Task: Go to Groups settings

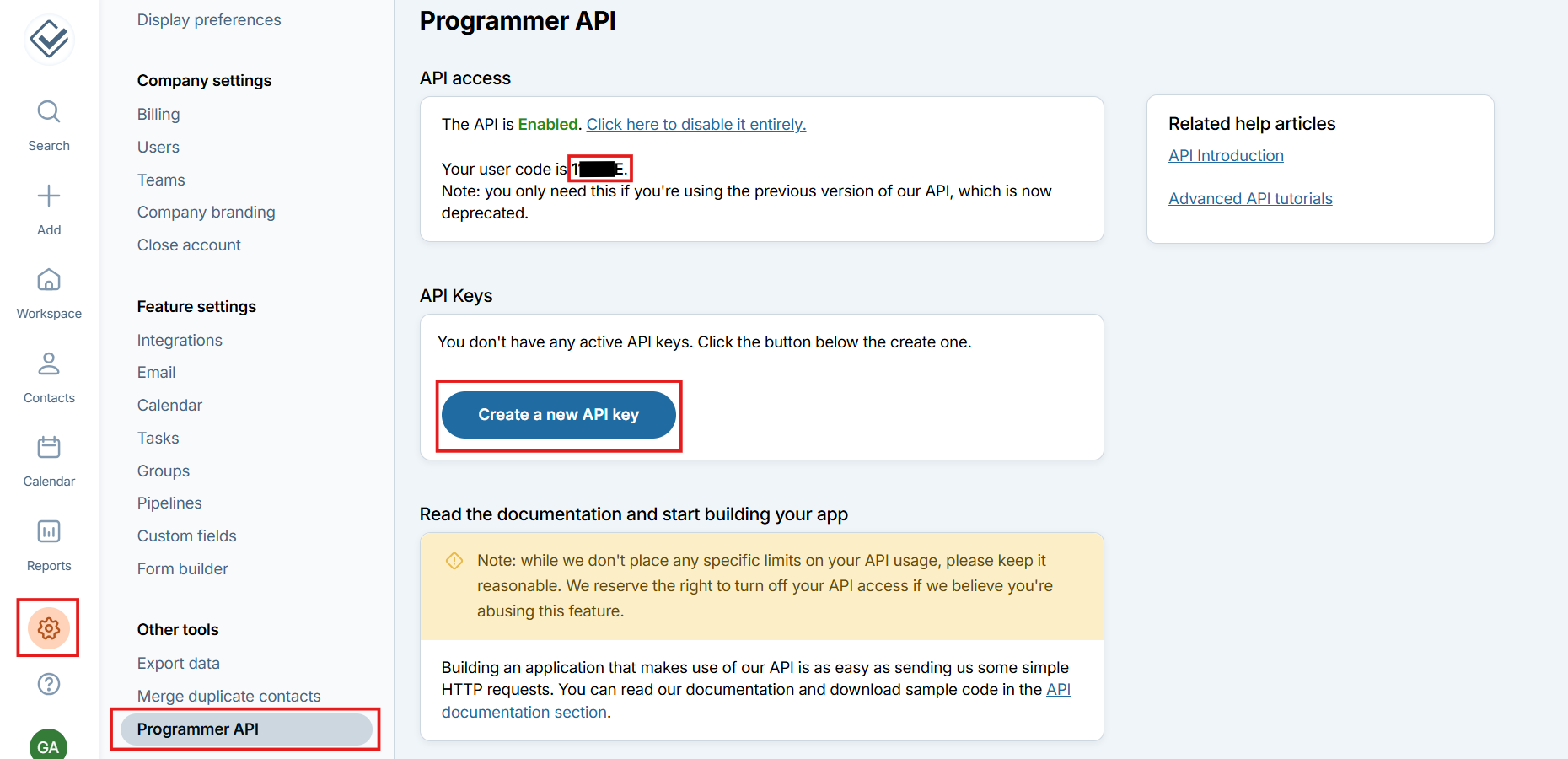Action: pos(164,471)
